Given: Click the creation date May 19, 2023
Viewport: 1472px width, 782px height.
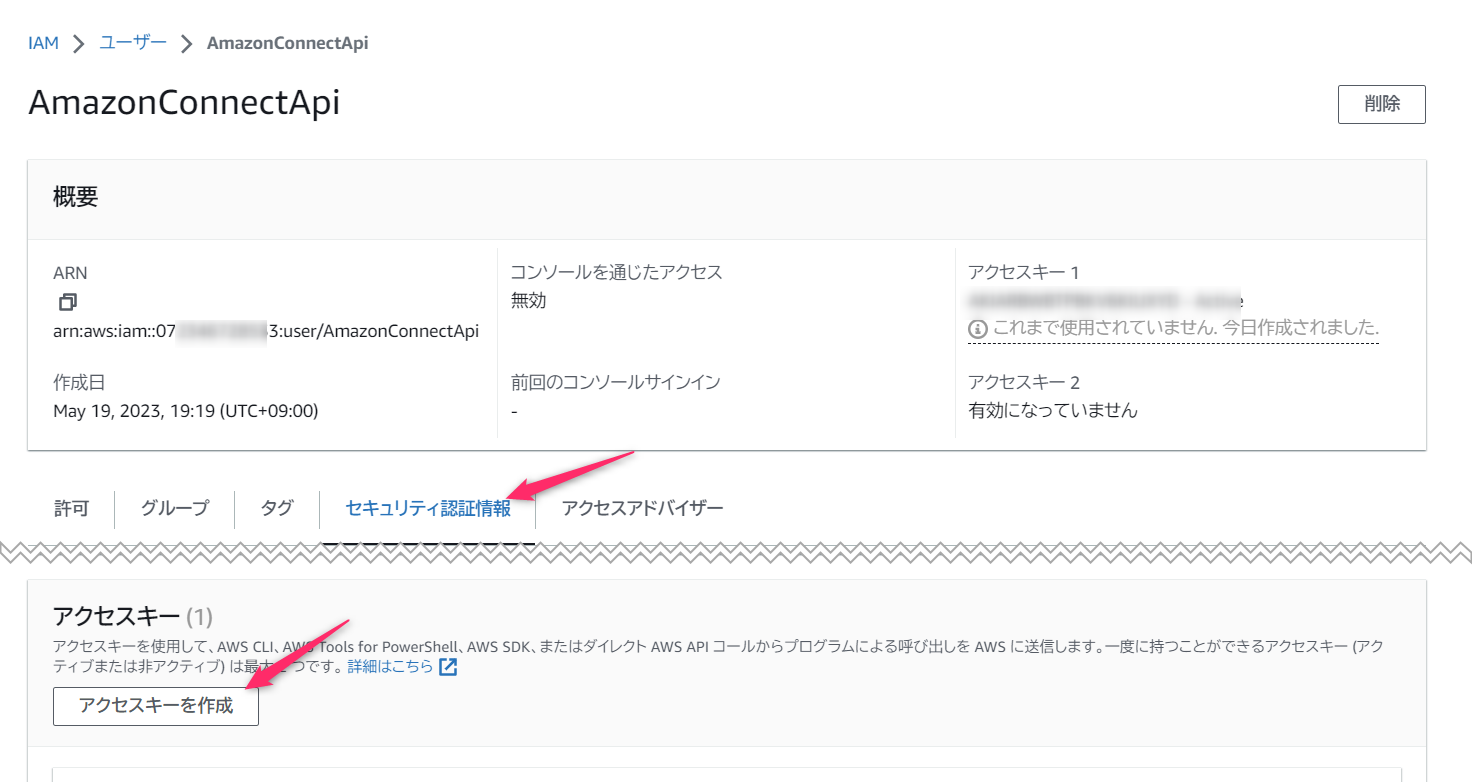Looking at the screenshot, I should pyautogui.click(x=186, y=411).
